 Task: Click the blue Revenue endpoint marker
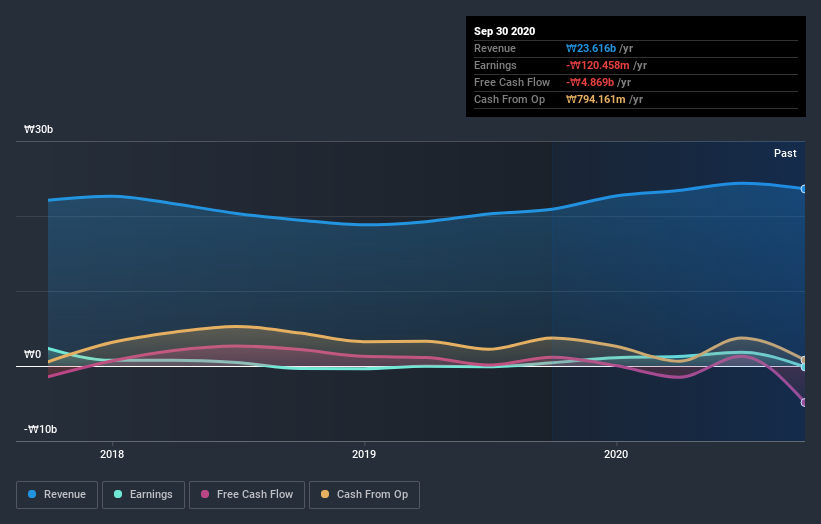pos(804,189)
